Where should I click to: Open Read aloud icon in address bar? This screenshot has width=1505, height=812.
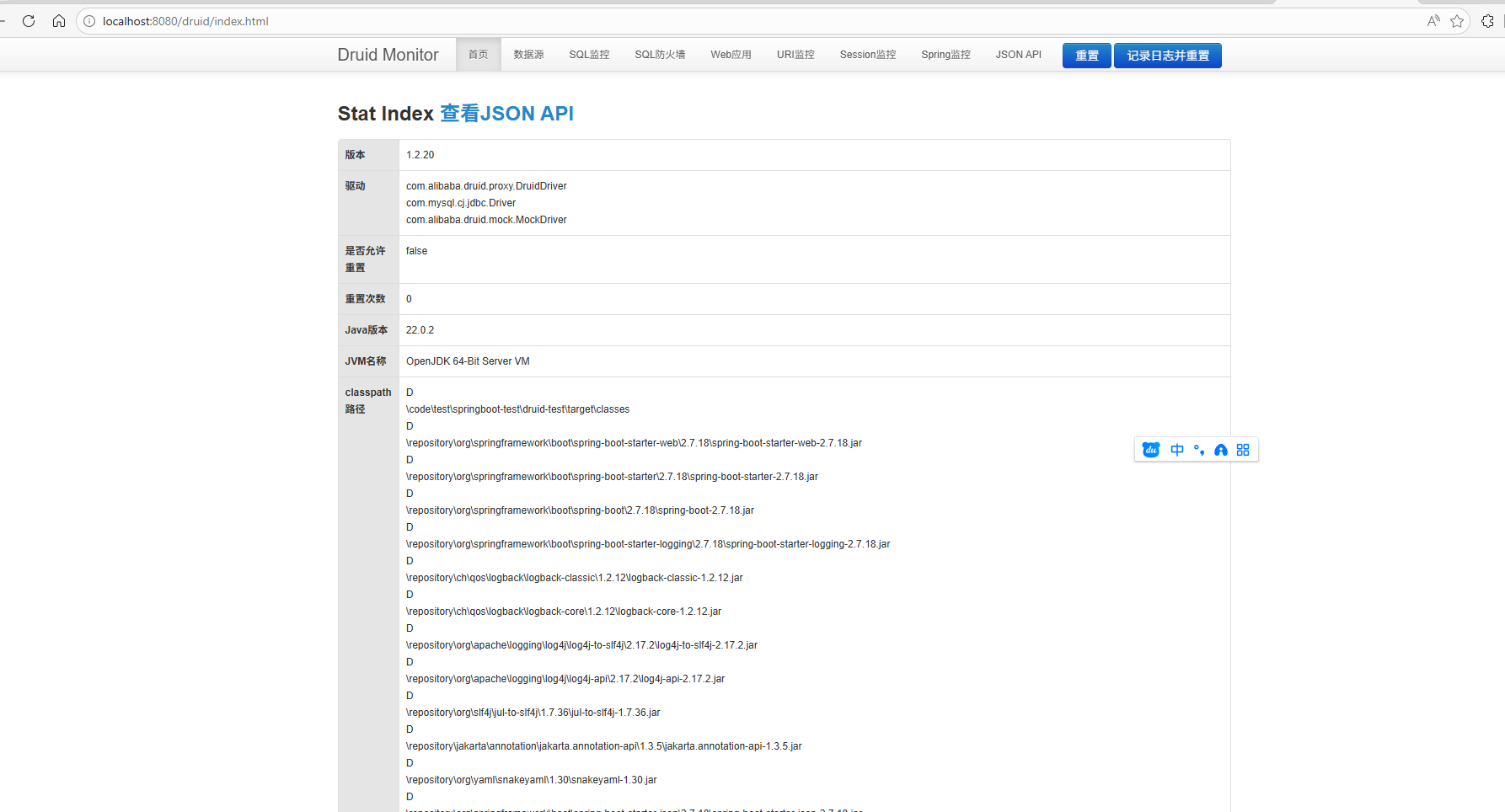[x=1433, y=21]
